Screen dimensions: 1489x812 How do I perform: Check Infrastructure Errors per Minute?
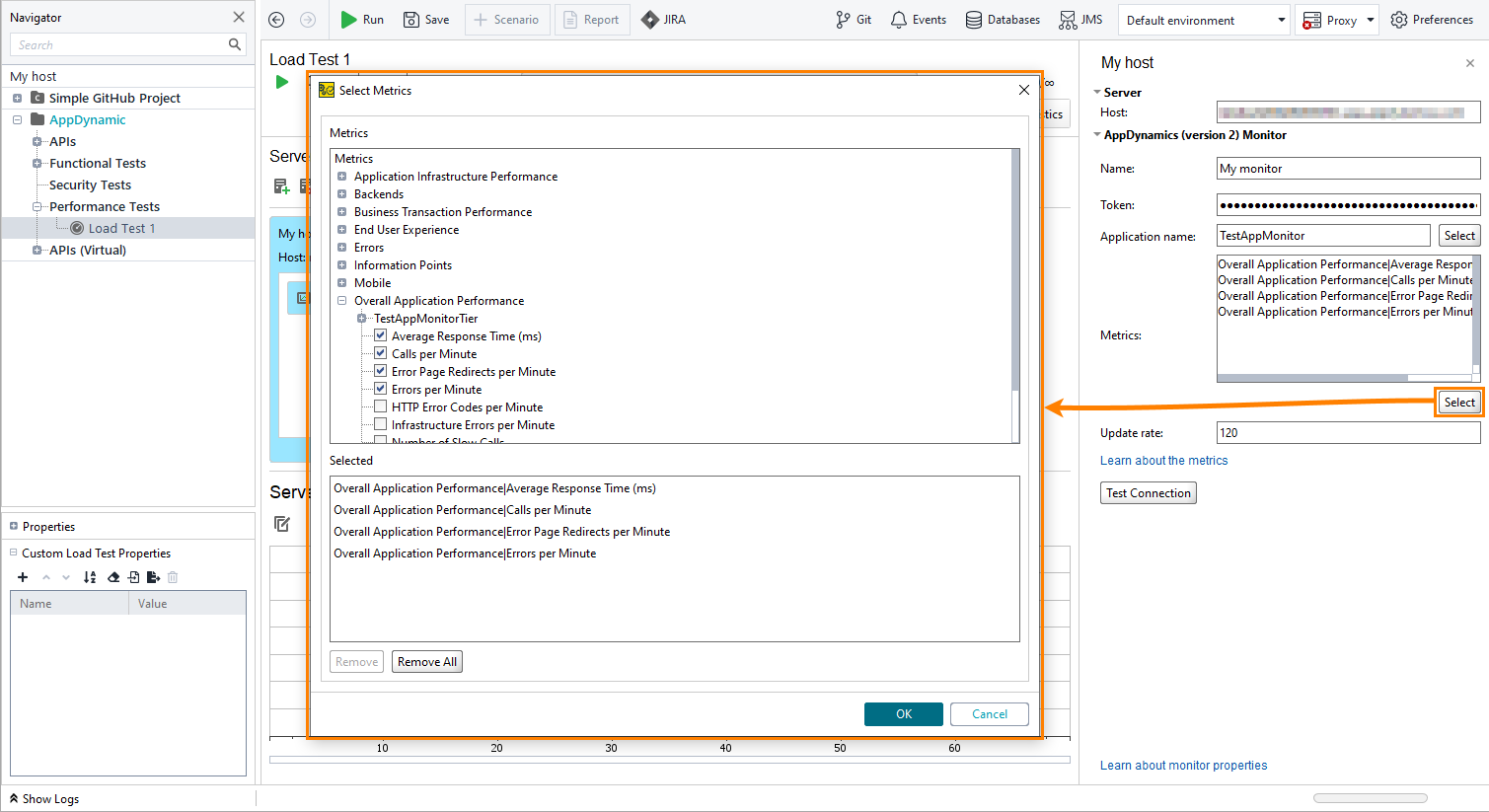point(380,423)
